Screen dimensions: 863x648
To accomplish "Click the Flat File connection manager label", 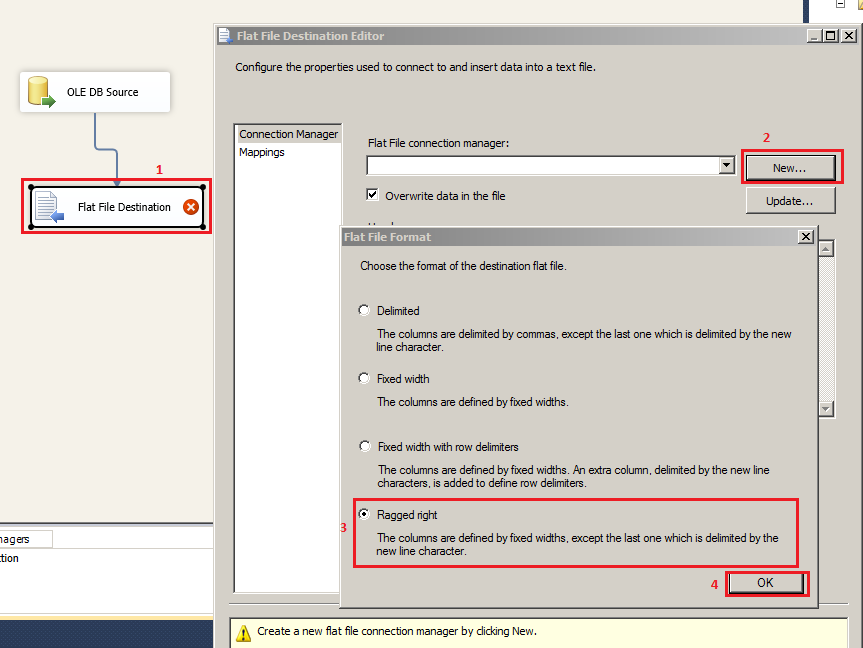I will (439, 143).
